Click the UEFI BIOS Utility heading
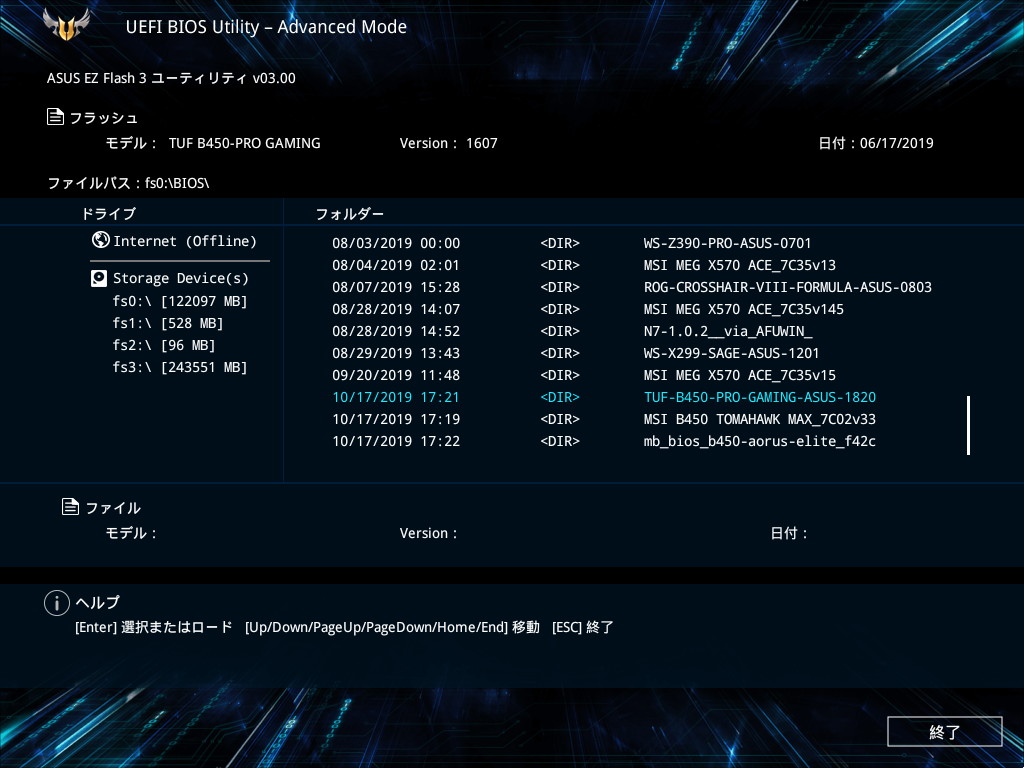The width and height of the screenshot is (1024, 768). tap(266, 27)
